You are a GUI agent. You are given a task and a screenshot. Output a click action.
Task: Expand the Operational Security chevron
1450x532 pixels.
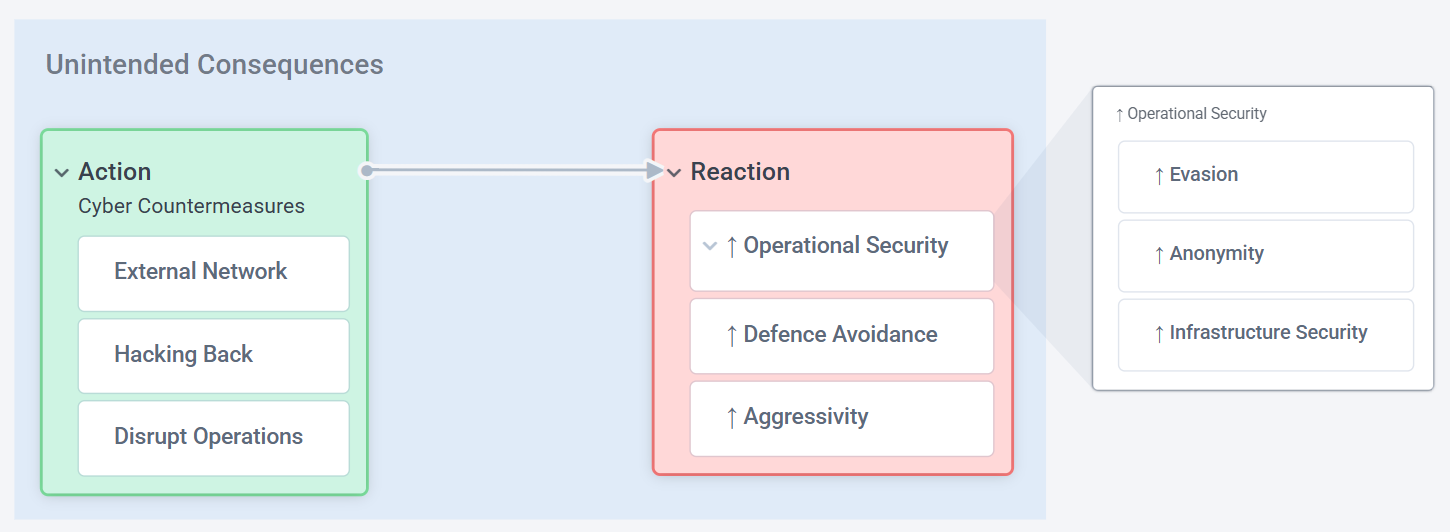point(710,246)
